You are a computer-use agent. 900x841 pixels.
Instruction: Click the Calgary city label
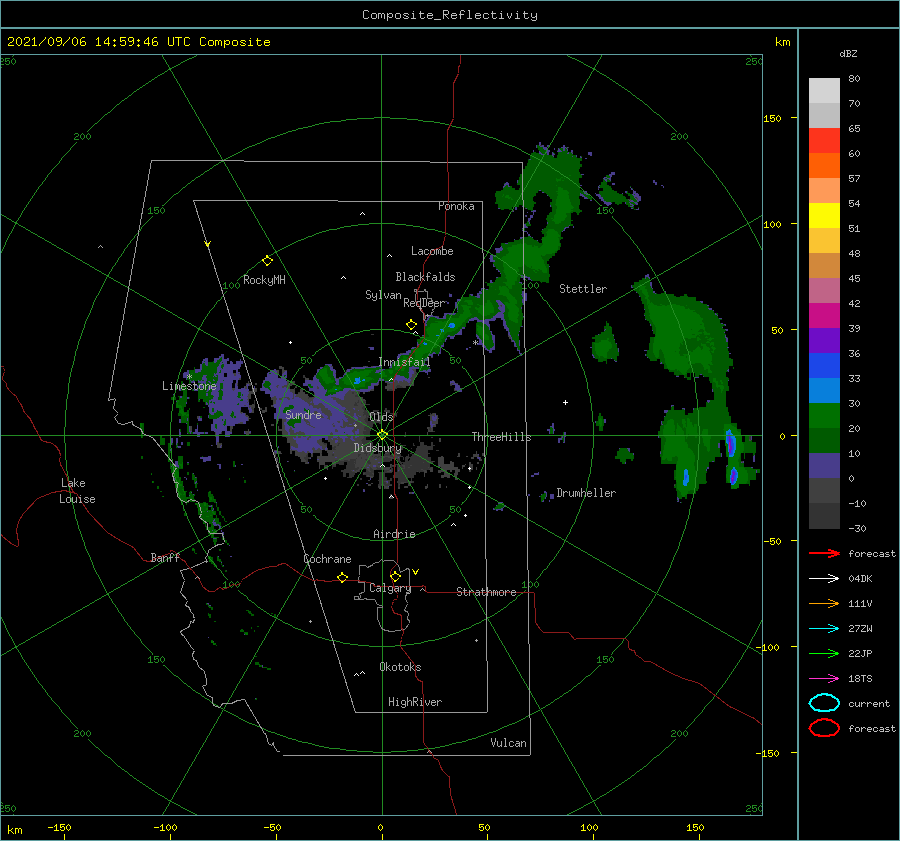pyautogui.click(x=390, y=588)
